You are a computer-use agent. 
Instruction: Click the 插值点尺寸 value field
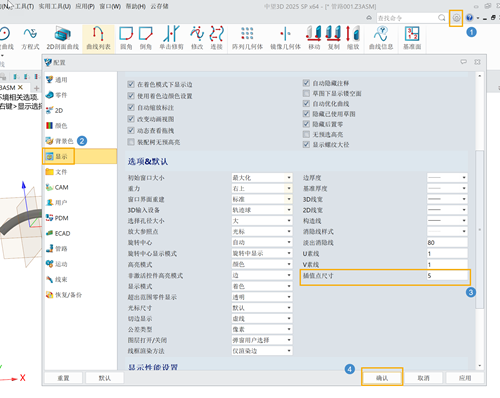(447, 276)
